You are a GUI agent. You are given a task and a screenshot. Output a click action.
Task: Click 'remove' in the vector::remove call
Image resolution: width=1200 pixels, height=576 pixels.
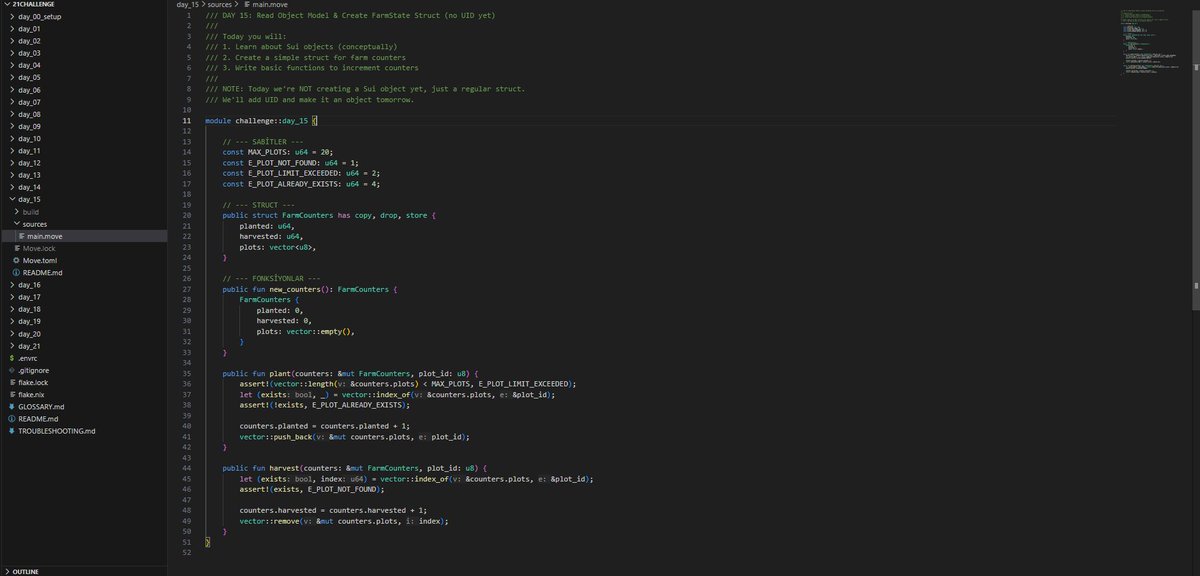[285, 521]
